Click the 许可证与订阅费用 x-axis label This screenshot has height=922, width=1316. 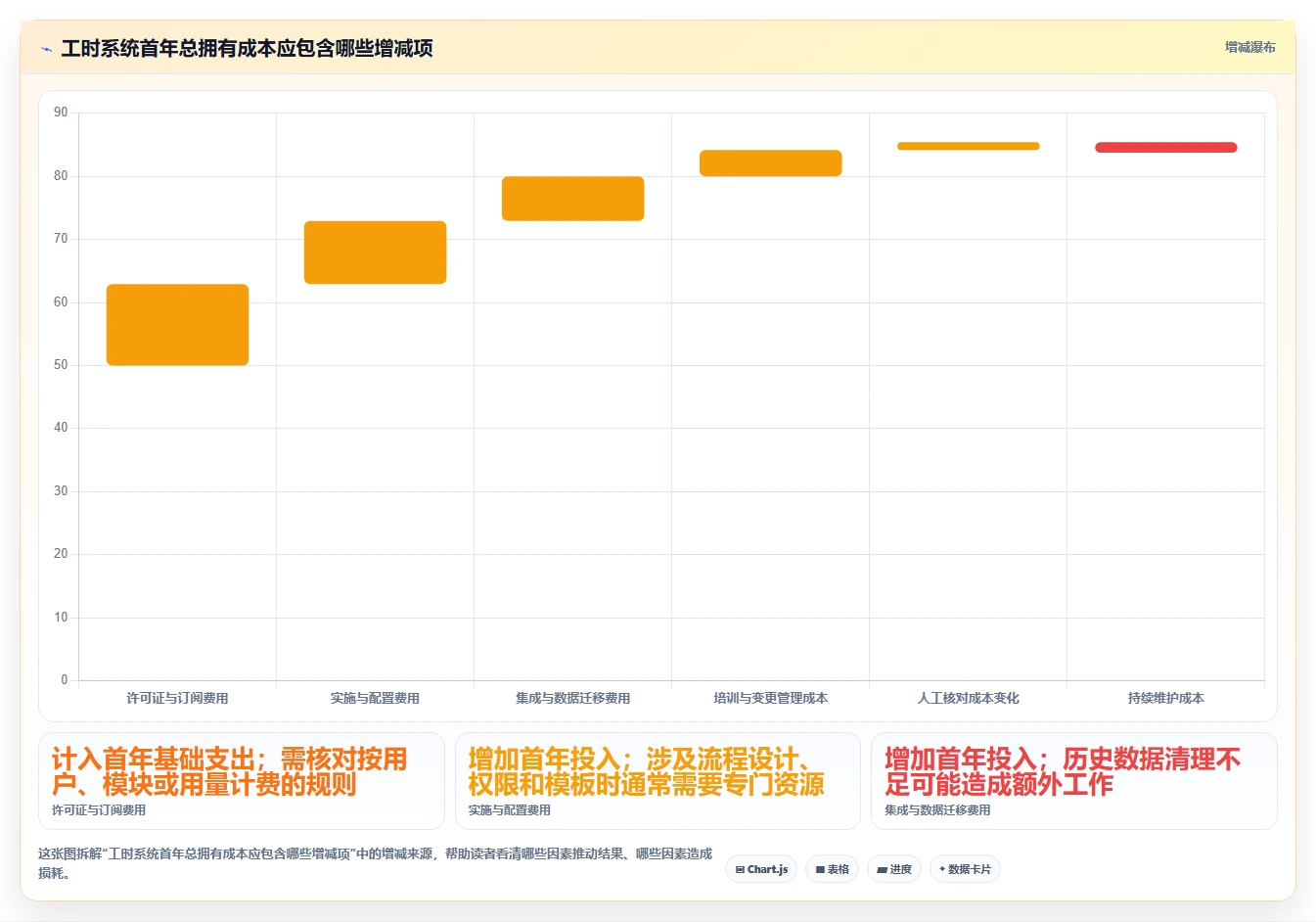pyautogui.click(x=177, y=698)
